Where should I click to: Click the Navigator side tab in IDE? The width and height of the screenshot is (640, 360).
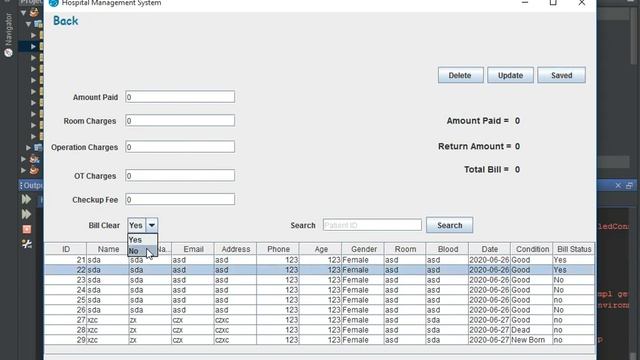[x=8, y=35]
